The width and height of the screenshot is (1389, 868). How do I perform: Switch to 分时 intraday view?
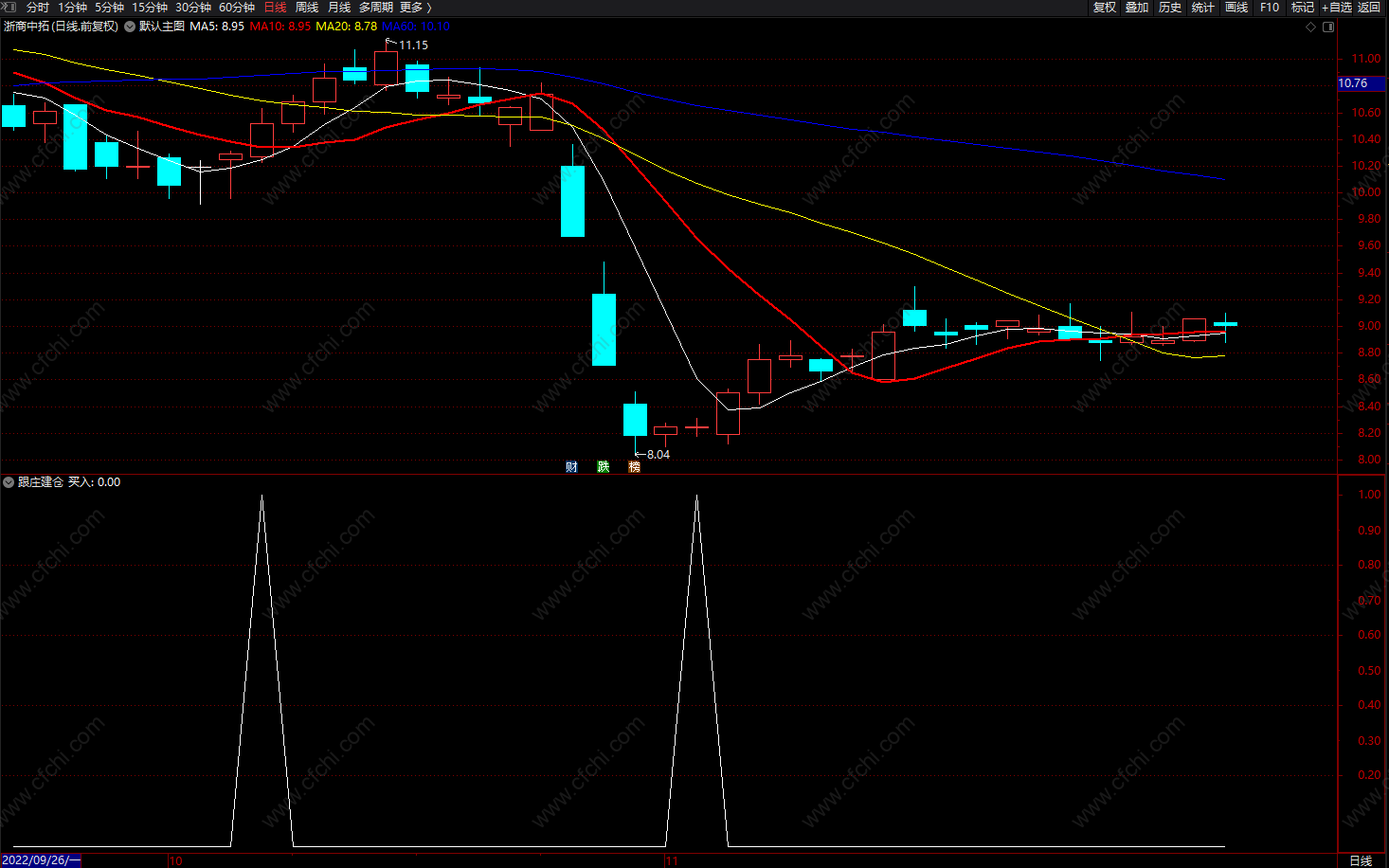(x=38, y=7)
